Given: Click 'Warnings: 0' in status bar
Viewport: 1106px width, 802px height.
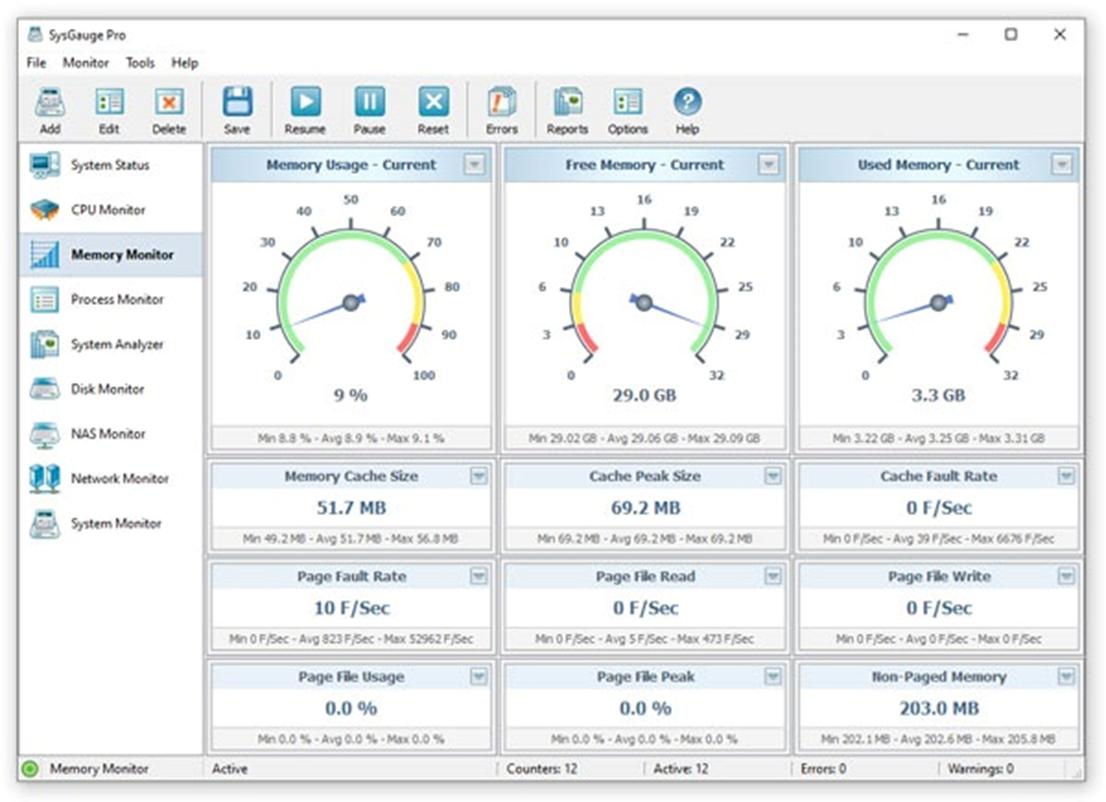Looking at the screenshot, I should click(x=980, y=769).
